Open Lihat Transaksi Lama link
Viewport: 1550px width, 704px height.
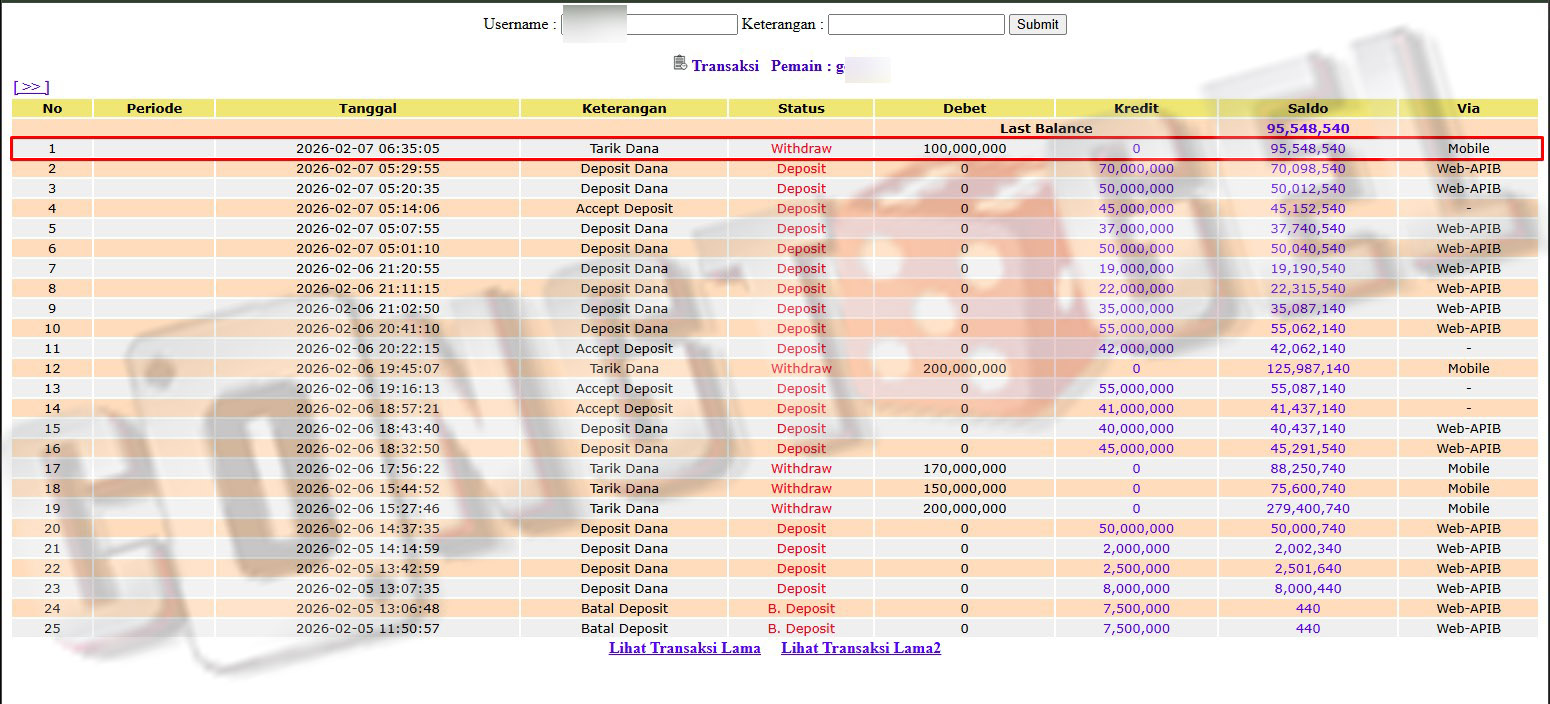pyautogui.click(x=684, y=648)
